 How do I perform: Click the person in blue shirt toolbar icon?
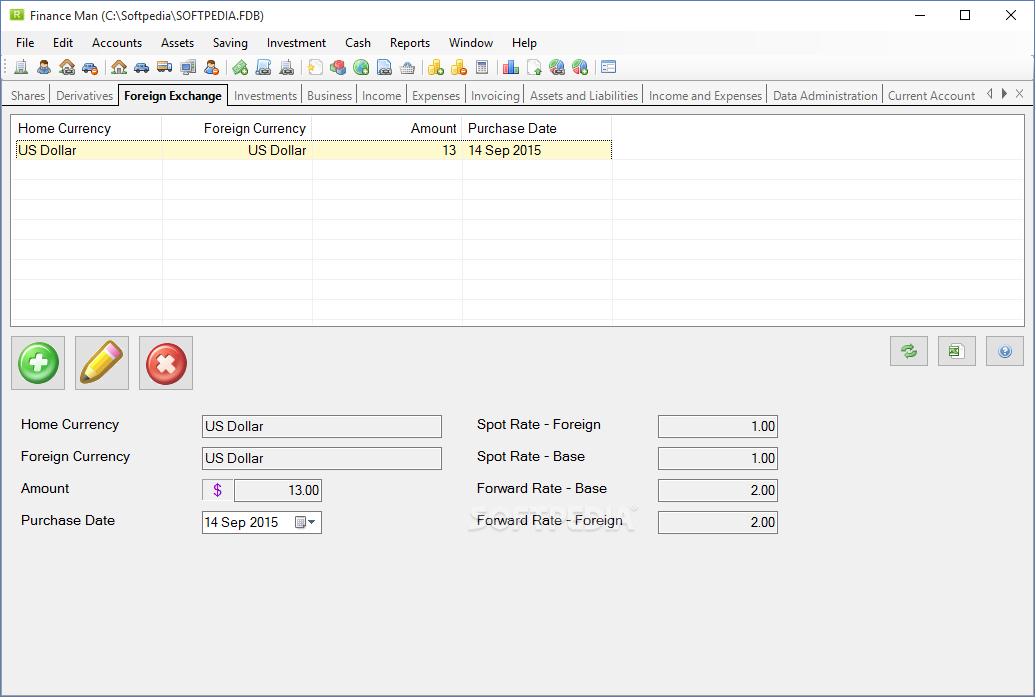[x=44, y=67]
